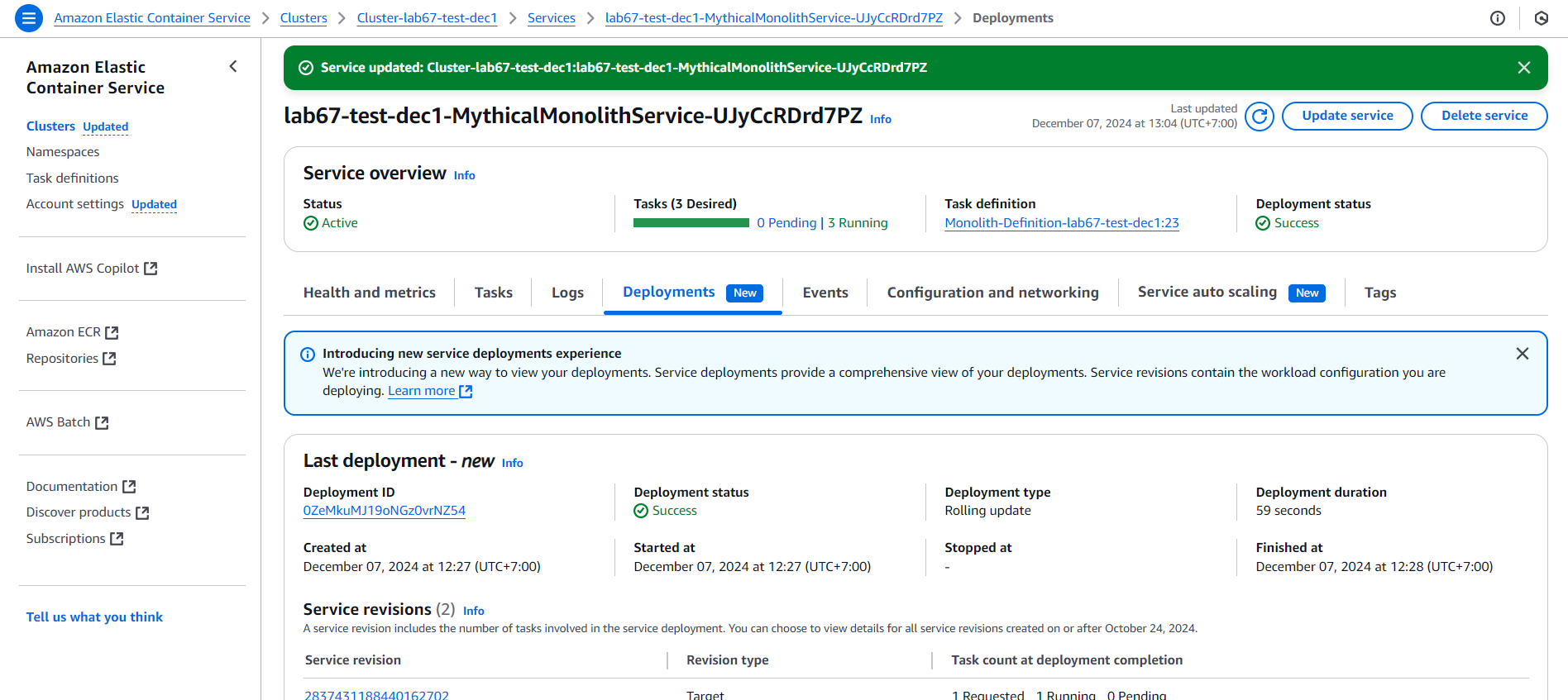Click the Active status check icon
Screen dimensions: 1568x700
311,223
